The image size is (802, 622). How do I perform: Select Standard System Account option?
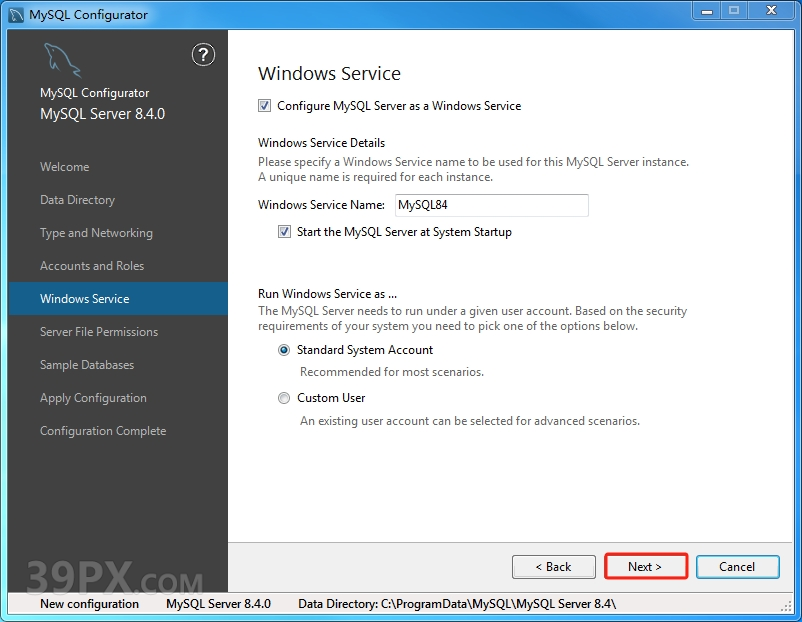(285, 350)
